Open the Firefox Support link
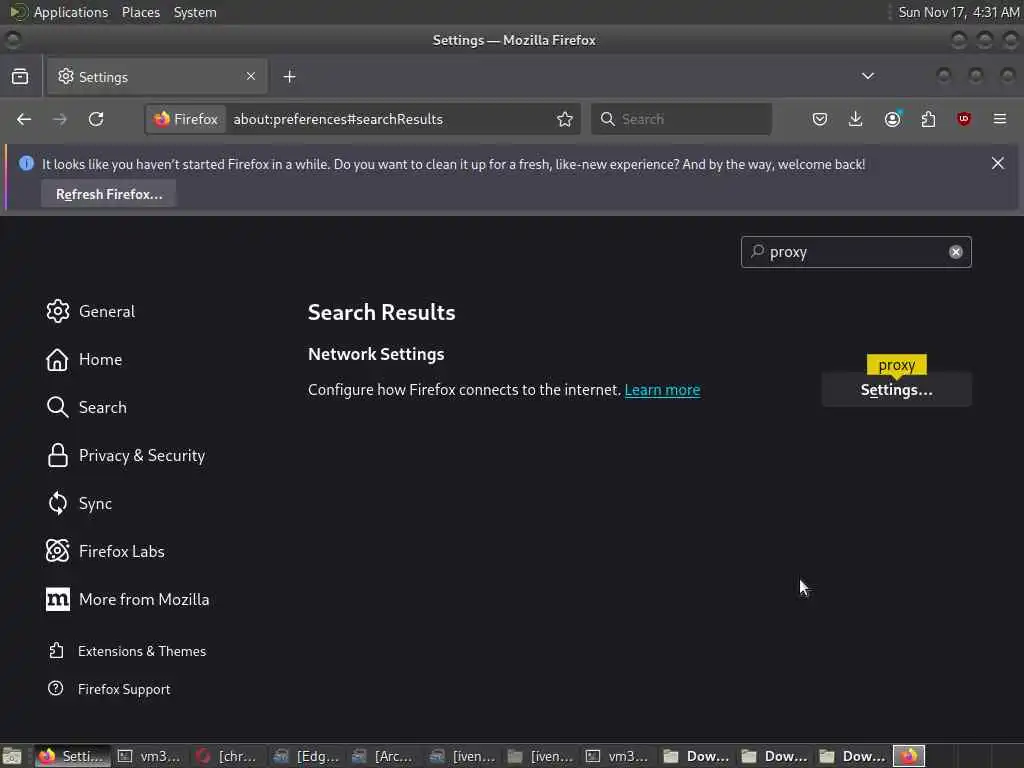Image resolution: width=1024 pixels, height=768 pixels. coord(109,689)
